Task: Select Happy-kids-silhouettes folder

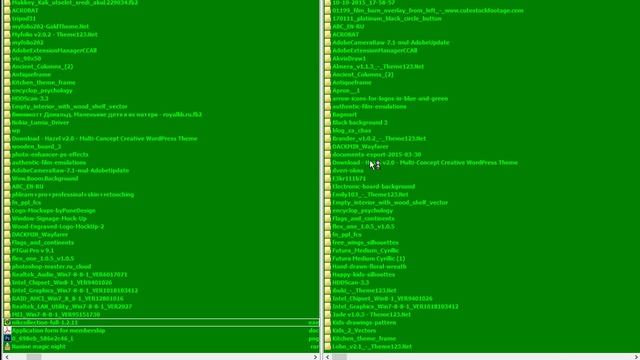Action: pyautogui.click(x=363, y=275)
